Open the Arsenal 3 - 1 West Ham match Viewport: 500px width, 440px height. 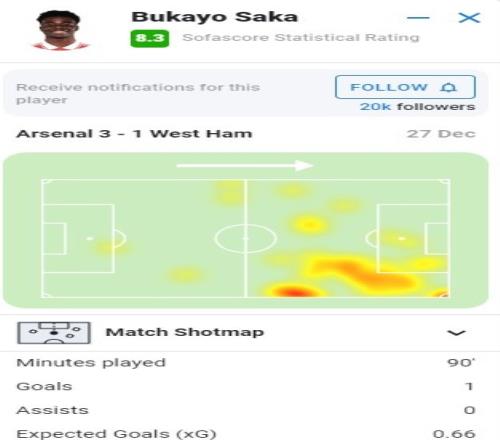coord(134,134)
